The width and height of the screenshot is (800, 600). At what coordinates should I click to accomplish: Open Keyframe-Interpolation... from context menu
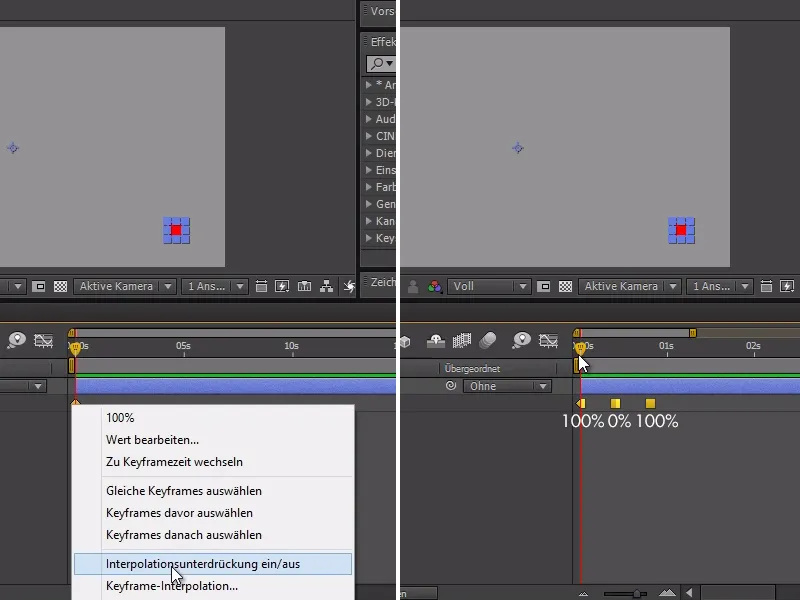pos(171,586)
